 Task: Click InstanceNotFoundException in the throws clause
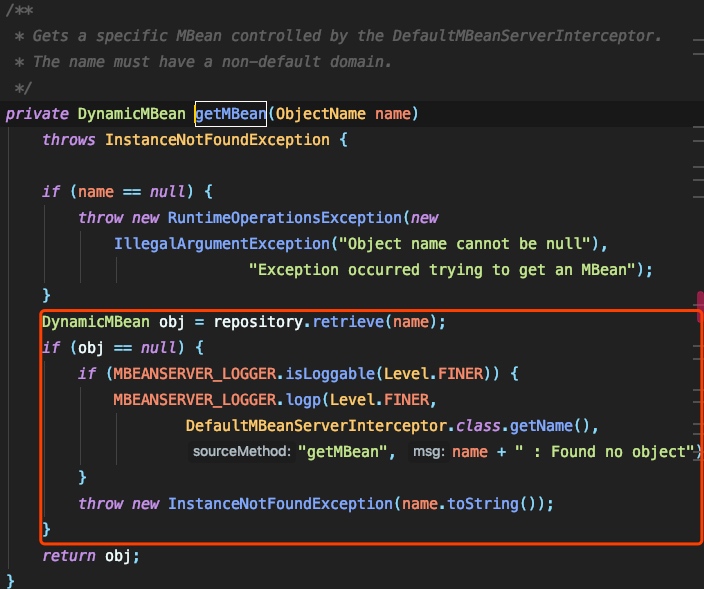point(217,140)
